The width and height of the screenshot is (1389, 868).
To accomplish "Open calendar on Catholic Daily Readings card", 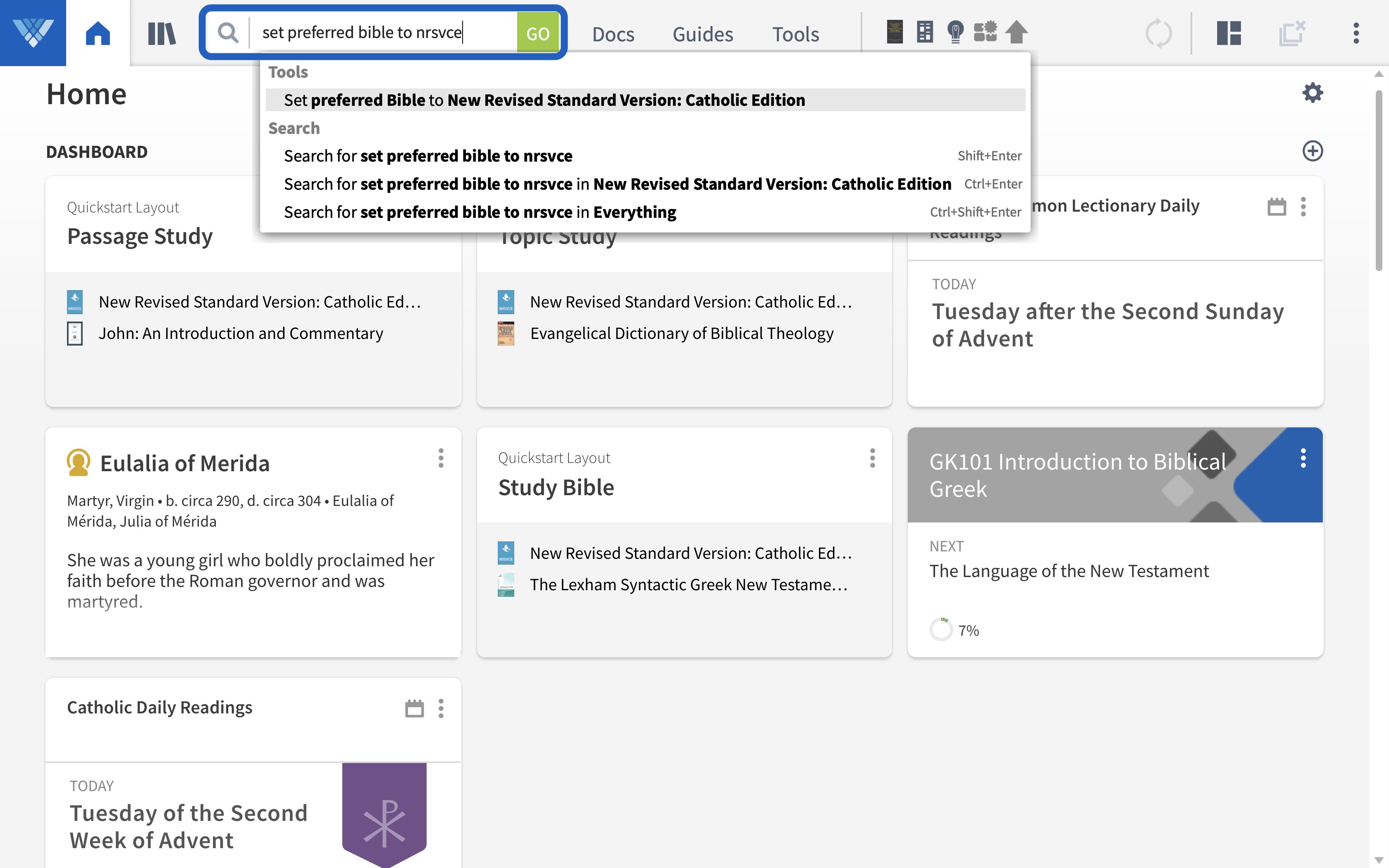I will (414, 708).
